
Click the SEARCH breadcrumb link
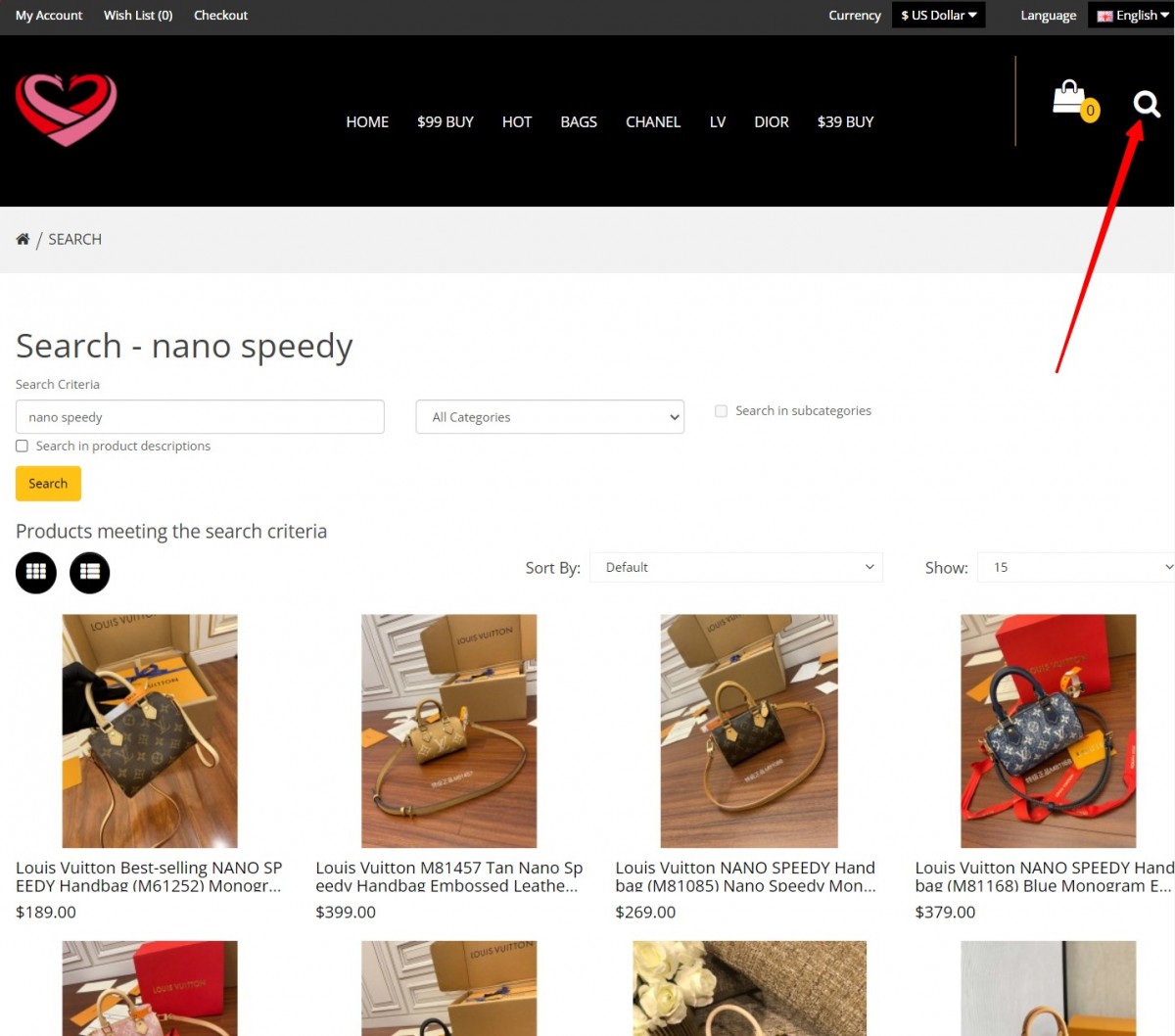[75, 239]
